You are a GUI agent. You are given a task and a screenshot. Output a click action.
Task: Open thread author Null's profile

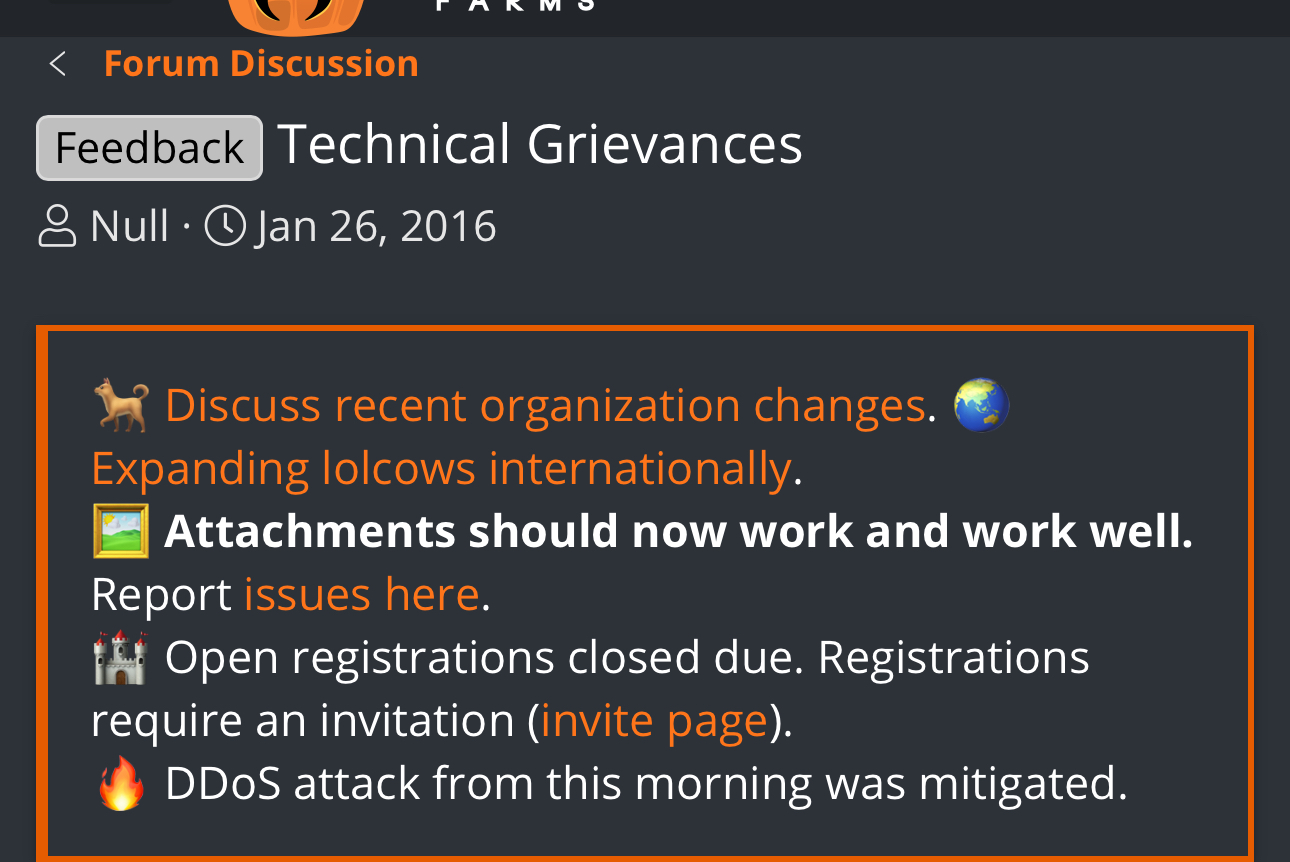click(x=129, y=225)
